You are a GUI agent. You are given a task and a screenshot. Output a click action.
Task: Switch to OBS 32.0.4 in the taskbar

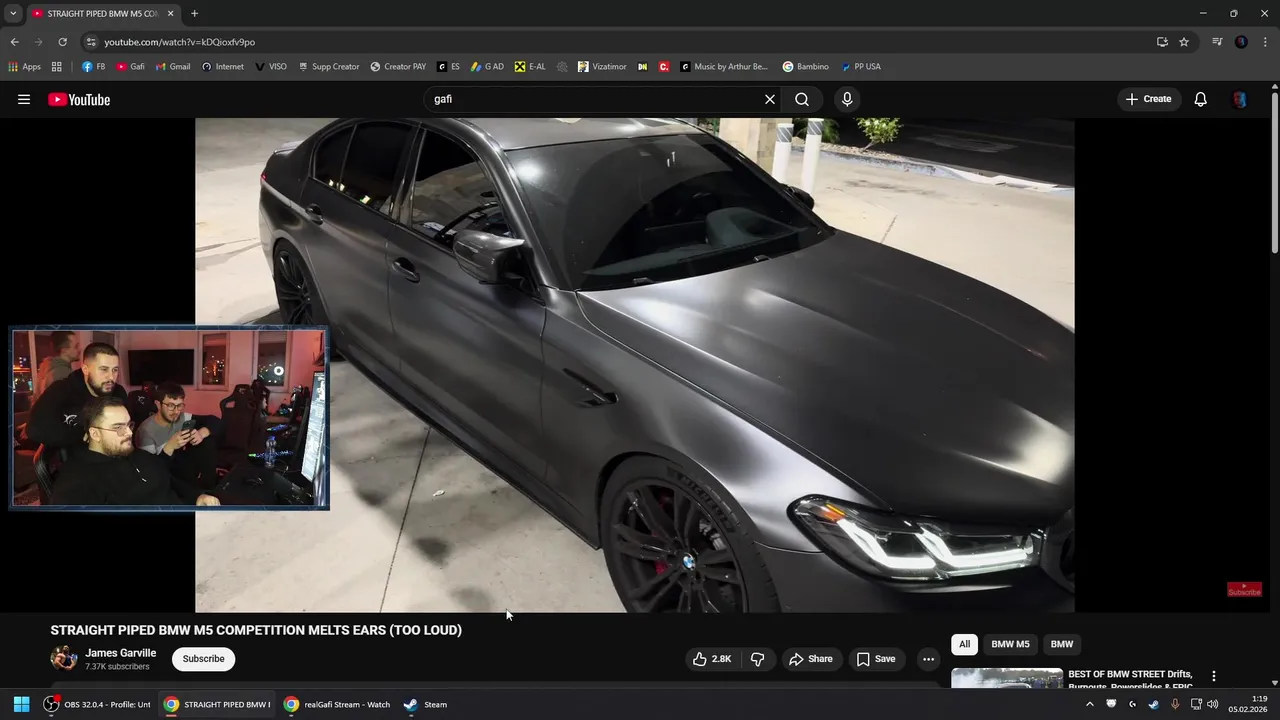tap(97, 704)
